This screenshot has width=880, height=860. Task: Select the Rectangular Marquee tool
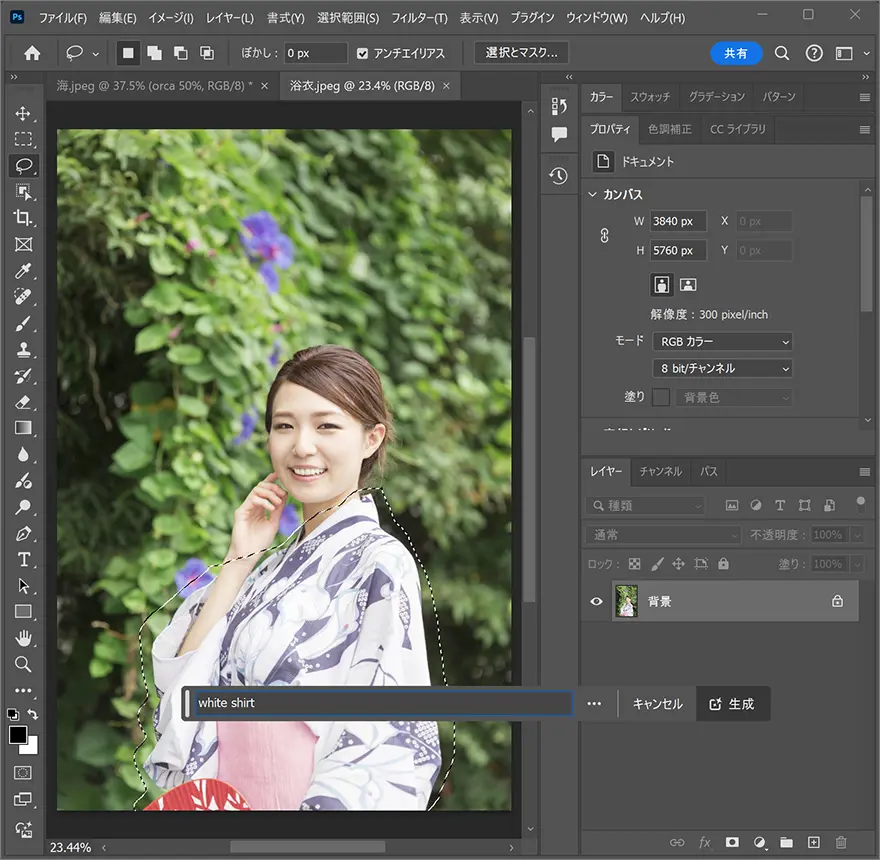[23, 139]
